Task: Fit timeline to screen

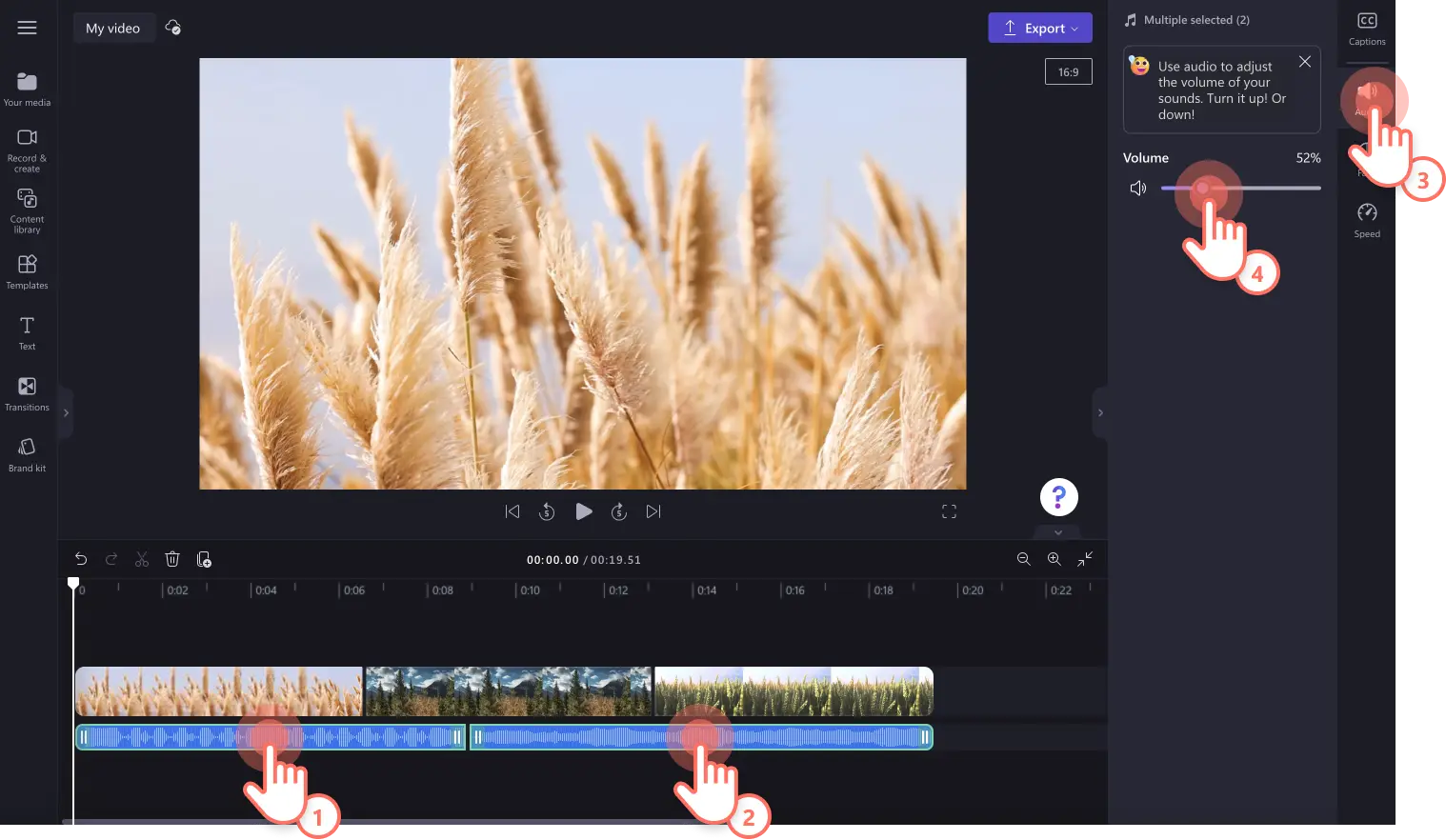Action: 1085,559
